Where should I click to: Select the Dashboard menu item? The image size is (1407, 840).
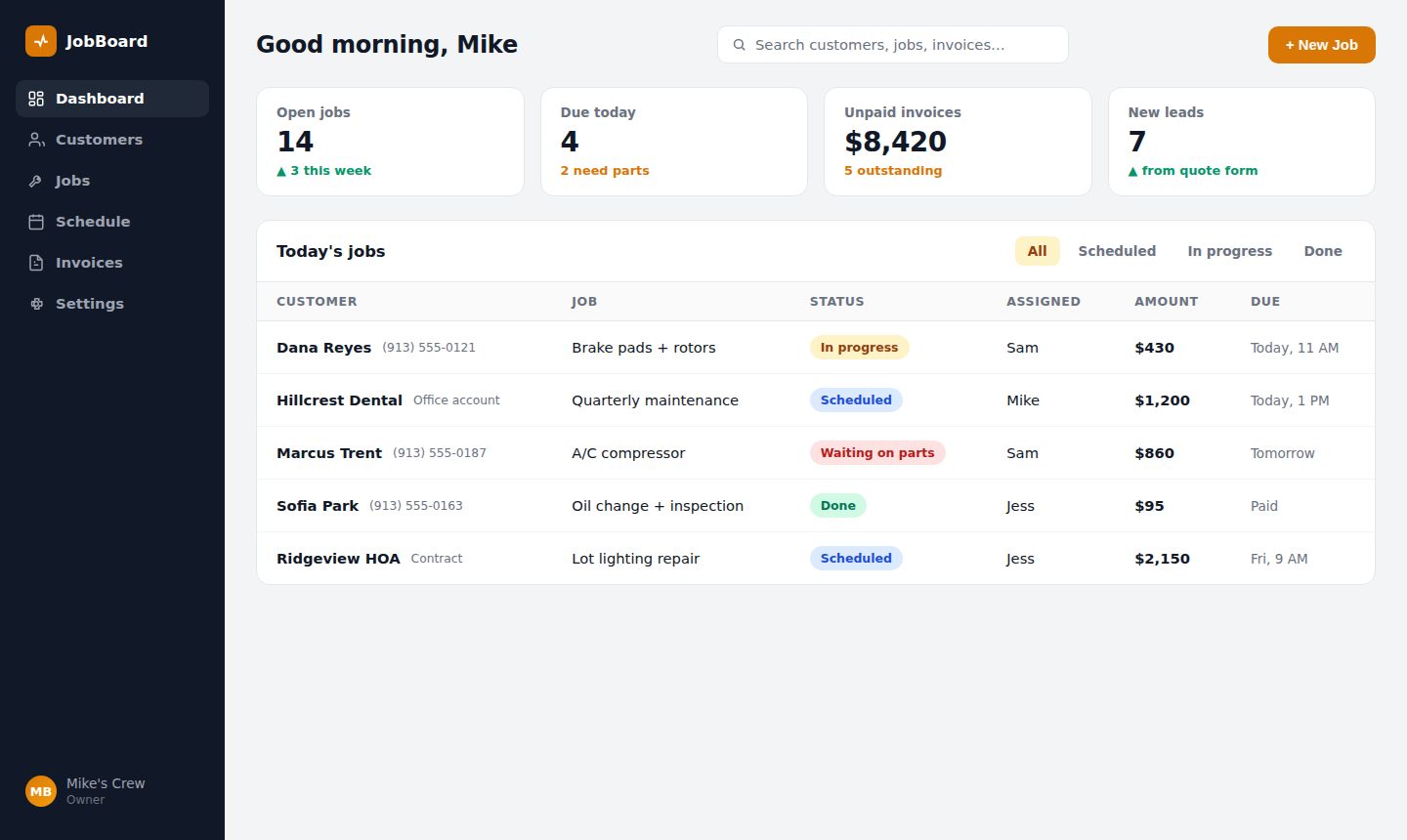[112, 99]
